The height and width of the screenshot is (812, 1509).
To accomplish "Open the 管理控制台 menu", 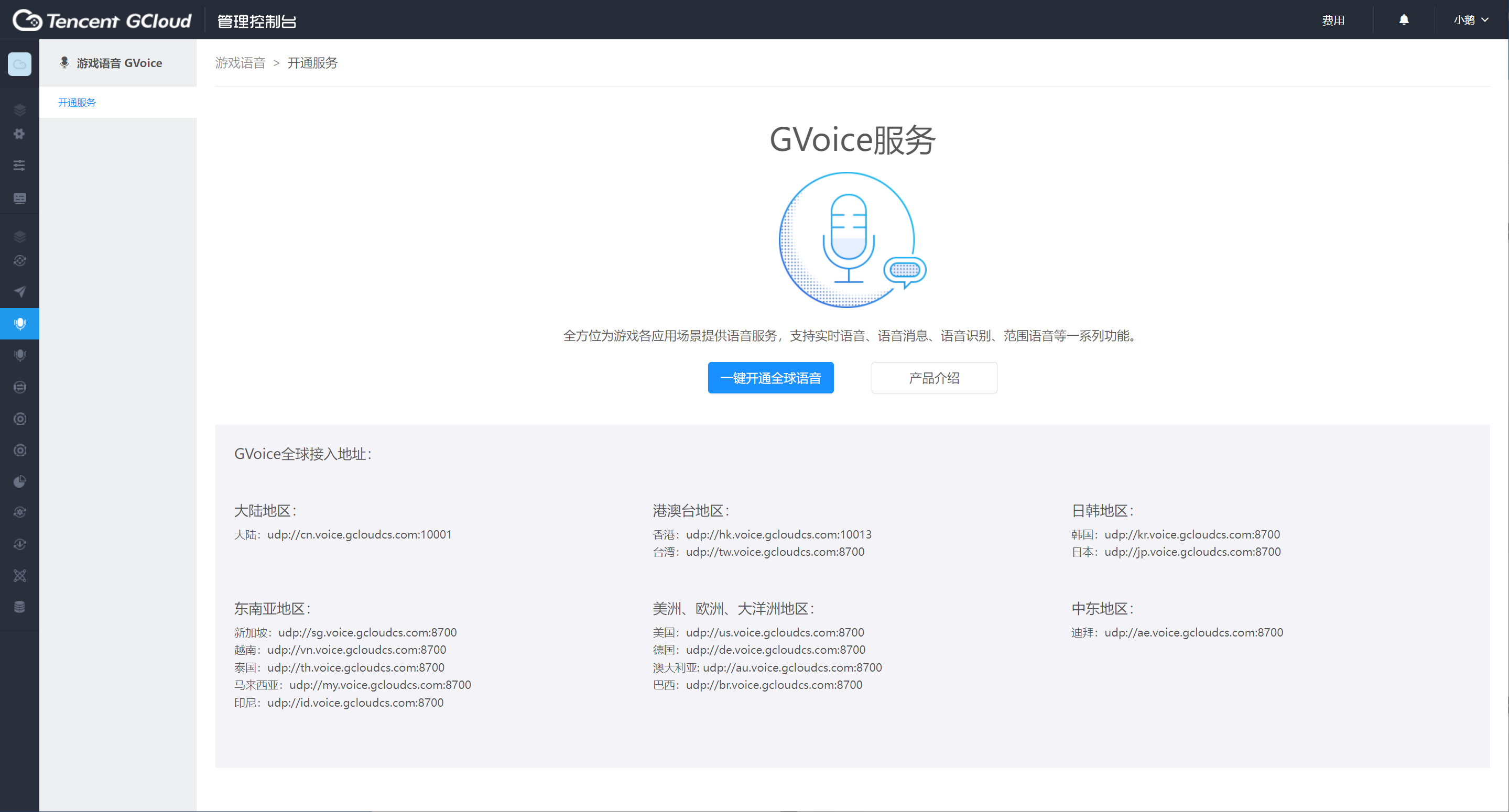I will click(x=256, y=20).
